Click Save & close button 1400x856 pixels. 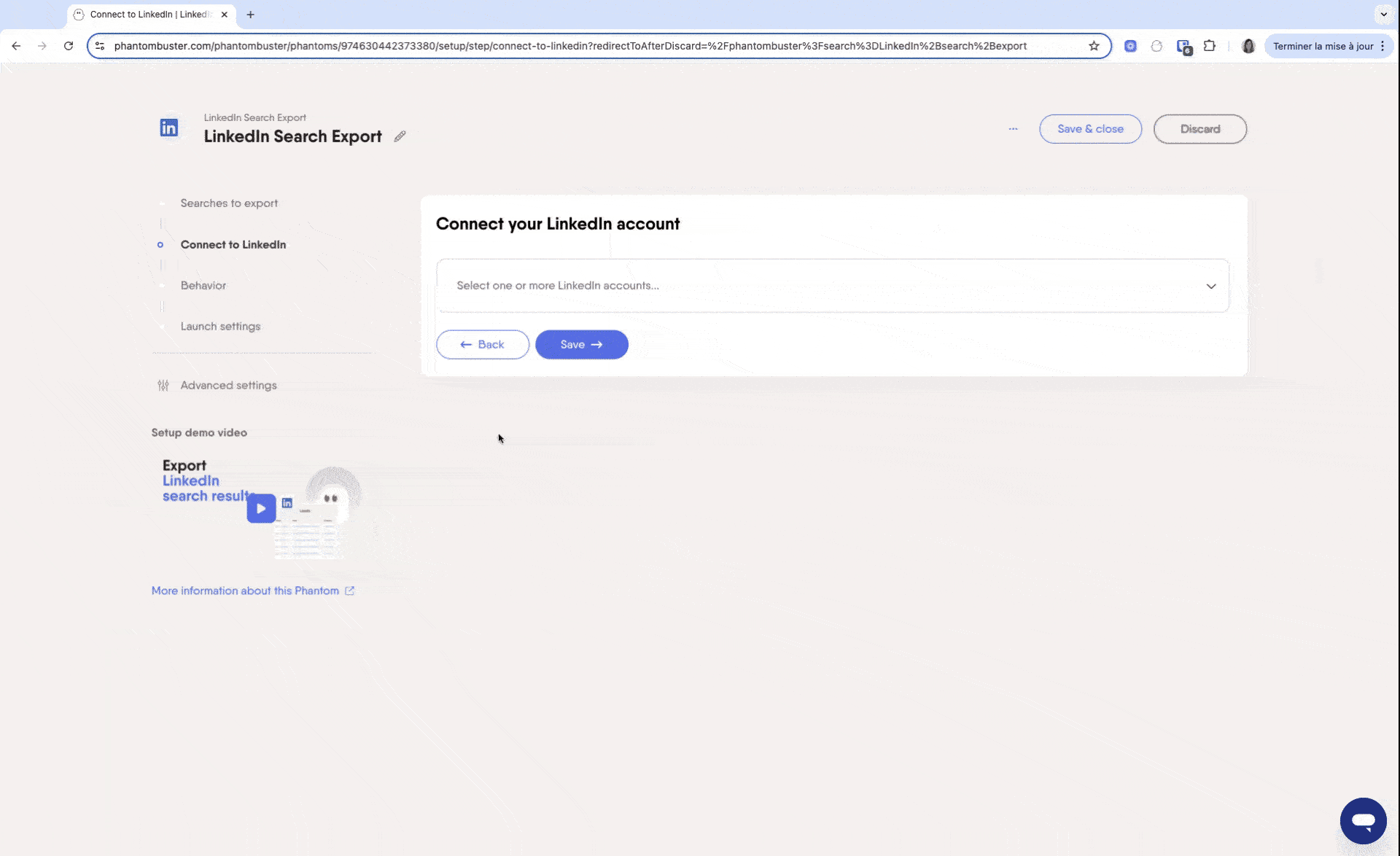tap(1090, 129)
